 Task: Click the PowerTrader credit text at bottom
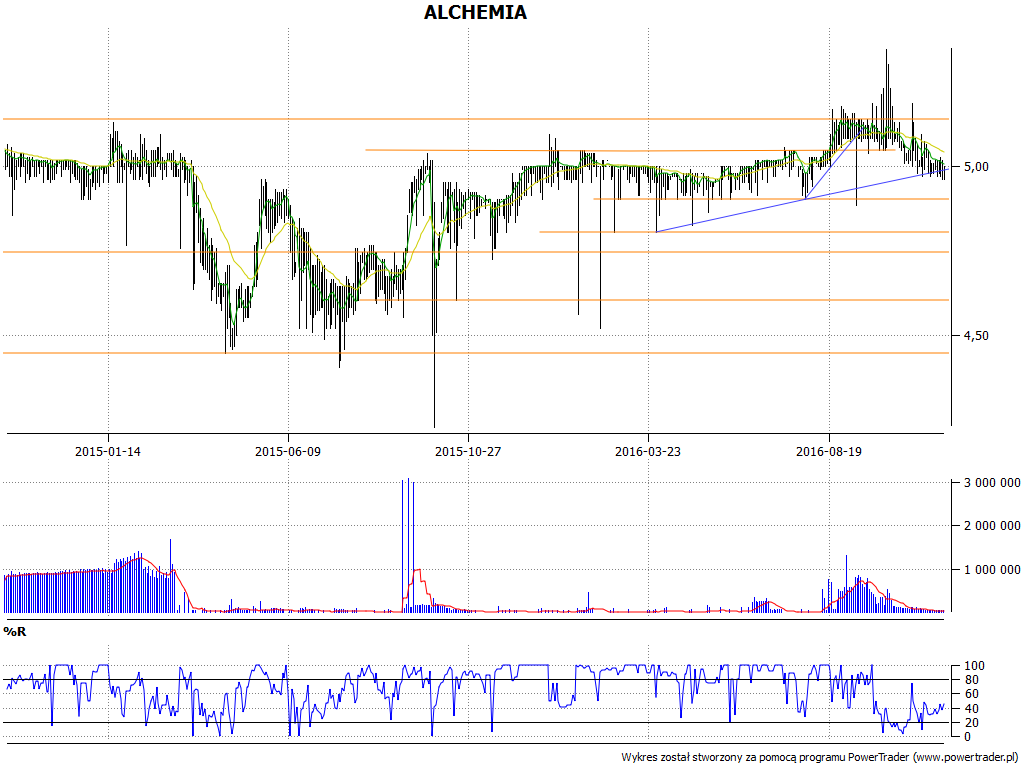[820, 758]
